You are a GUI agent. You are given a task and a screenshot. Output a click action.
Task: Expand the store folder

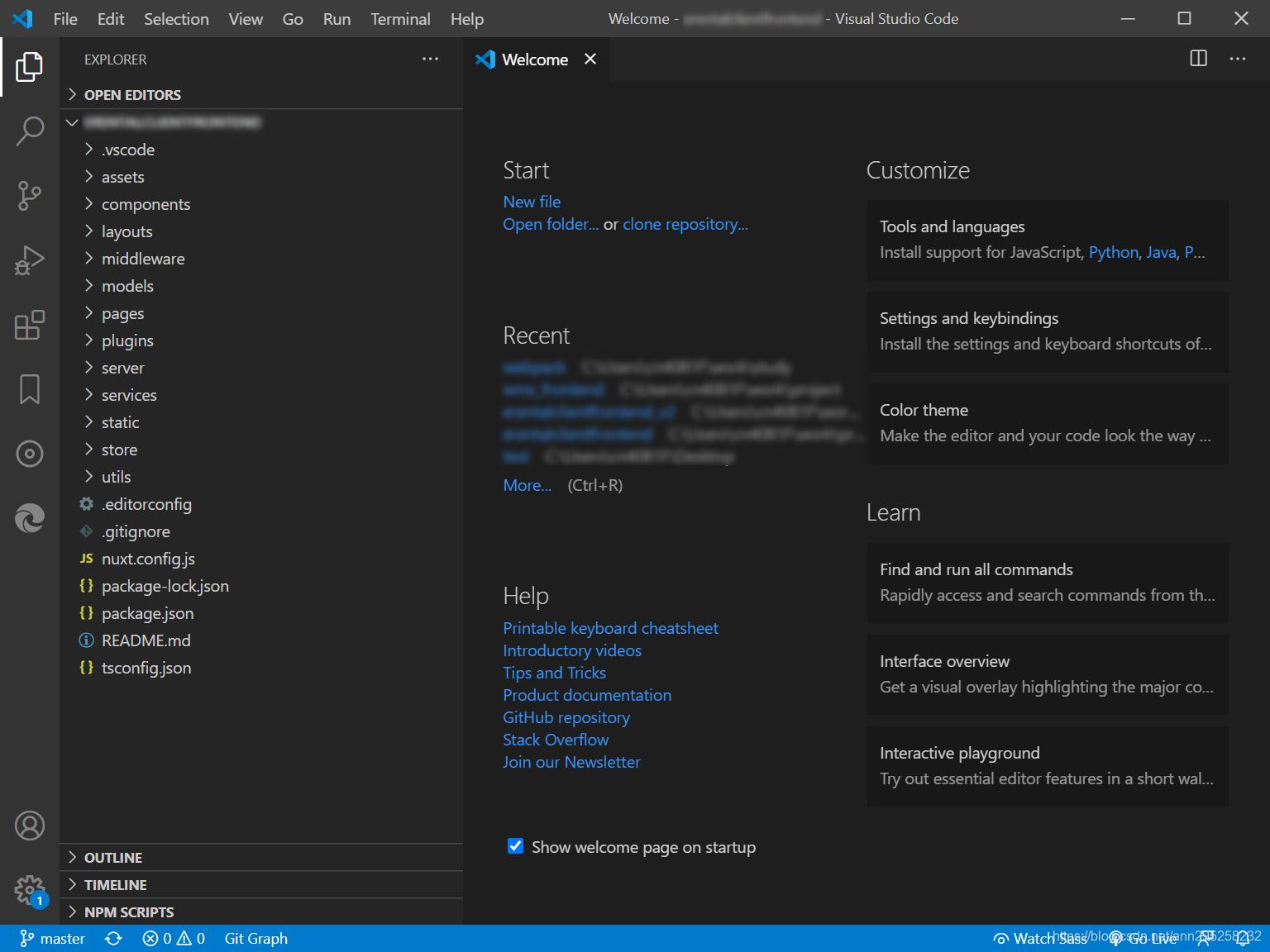[261, 450]
